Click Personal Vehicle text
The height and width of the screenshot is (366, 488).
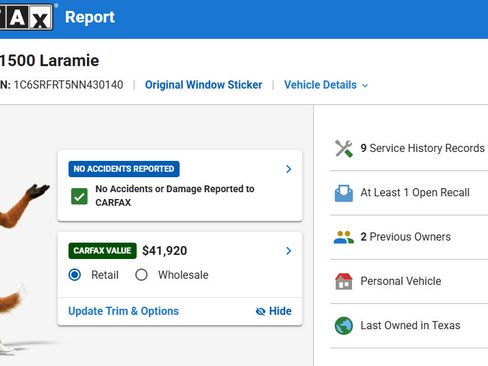point(401,281)
